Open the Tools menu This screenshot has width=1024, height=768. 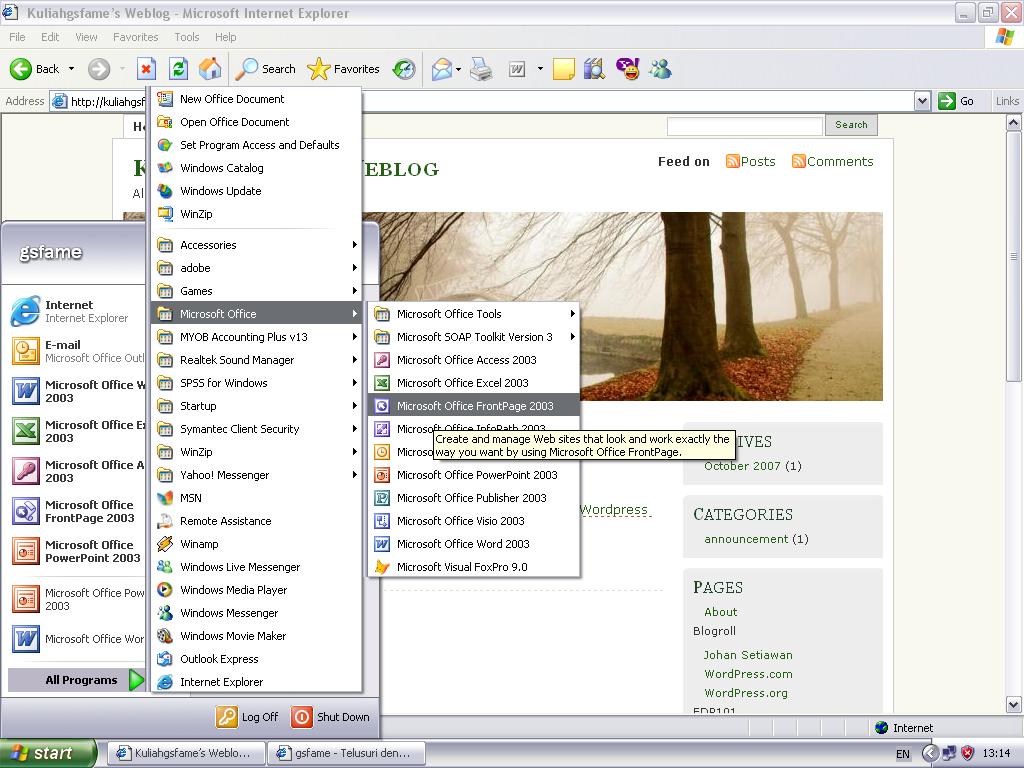[187, 37]
